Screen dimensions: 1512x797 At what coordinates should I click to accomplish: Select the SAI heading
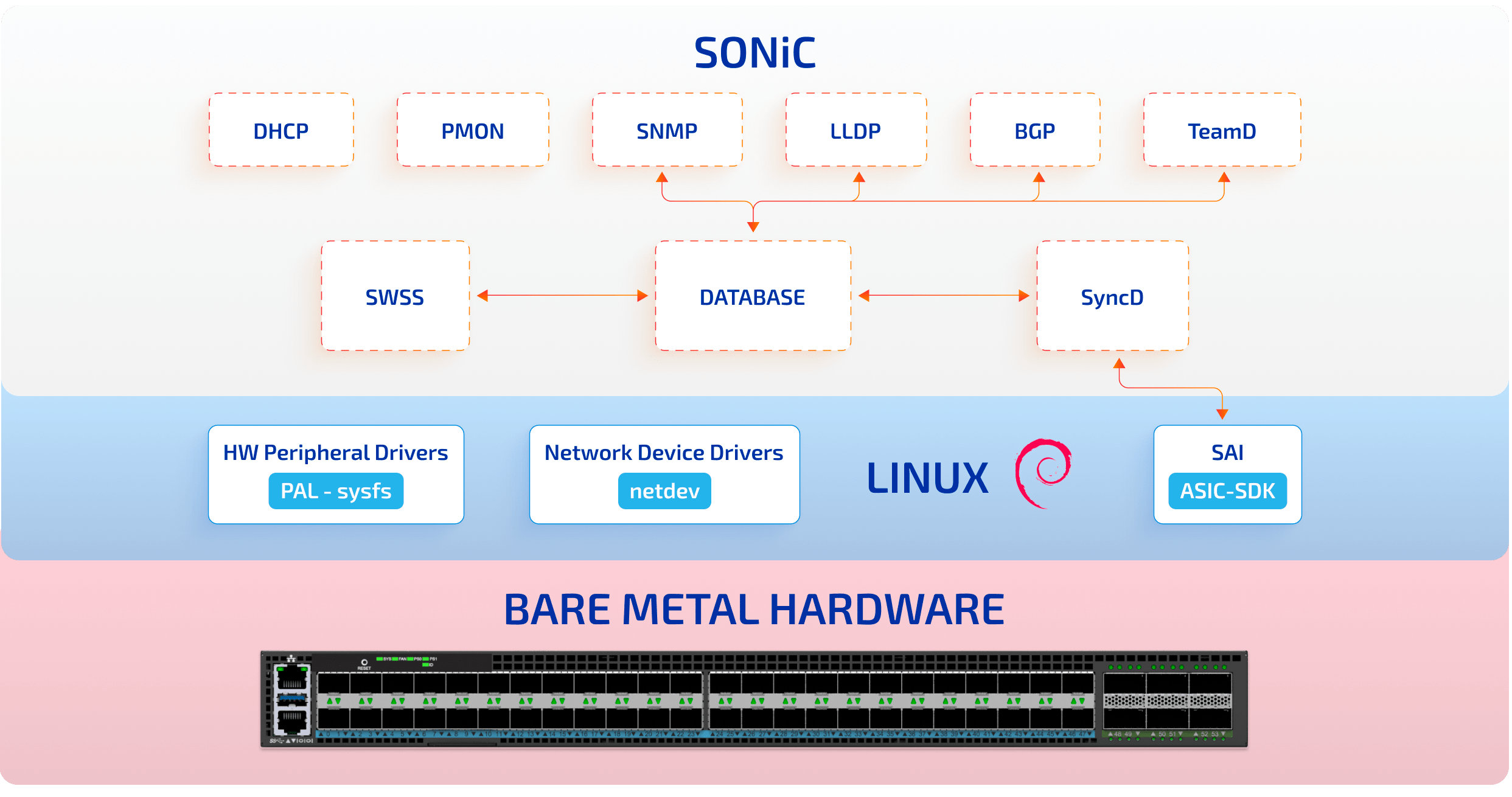1227,453
